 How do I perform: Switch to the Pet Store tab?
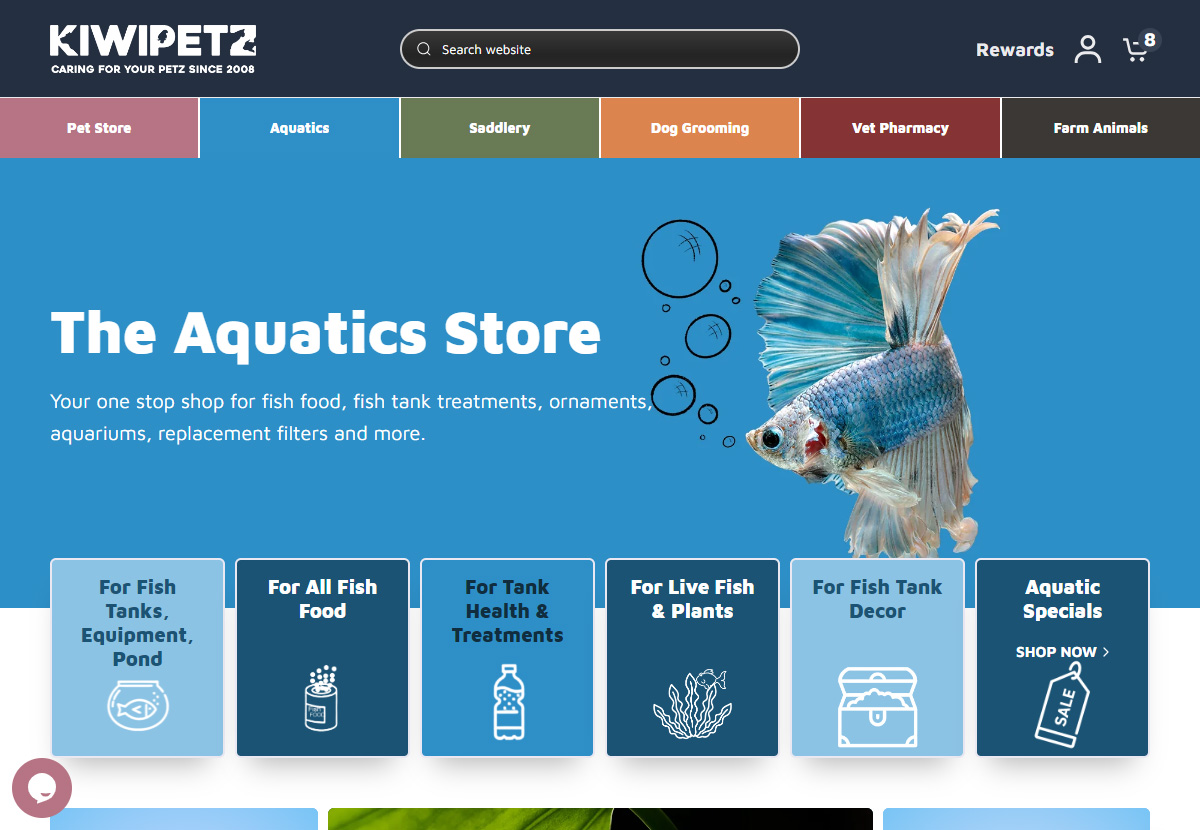[x=99, y=128]
